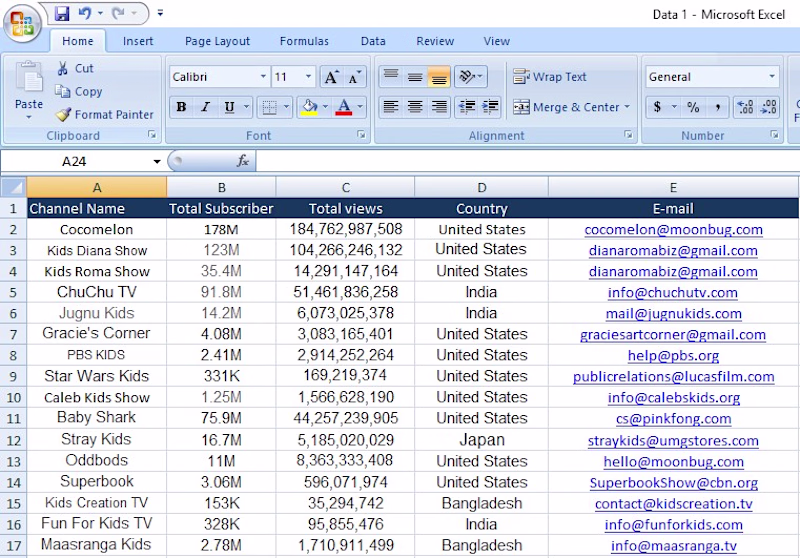Open the Calibri font name dropdown
800x558 pixels.
(263, 77)
